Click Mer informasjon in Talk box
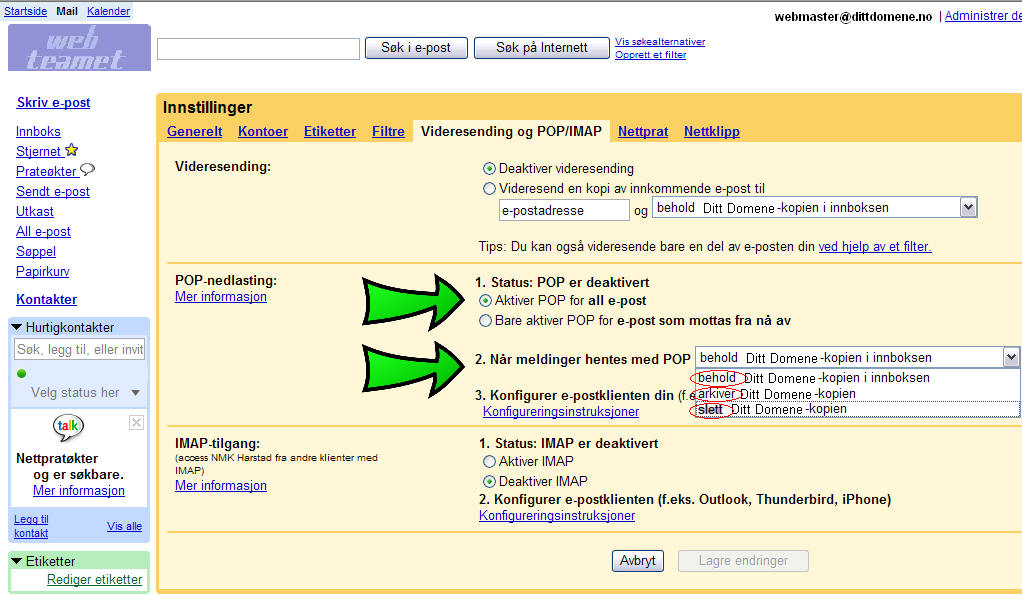Screen dimensions: 1022x595 pos(79,491)
